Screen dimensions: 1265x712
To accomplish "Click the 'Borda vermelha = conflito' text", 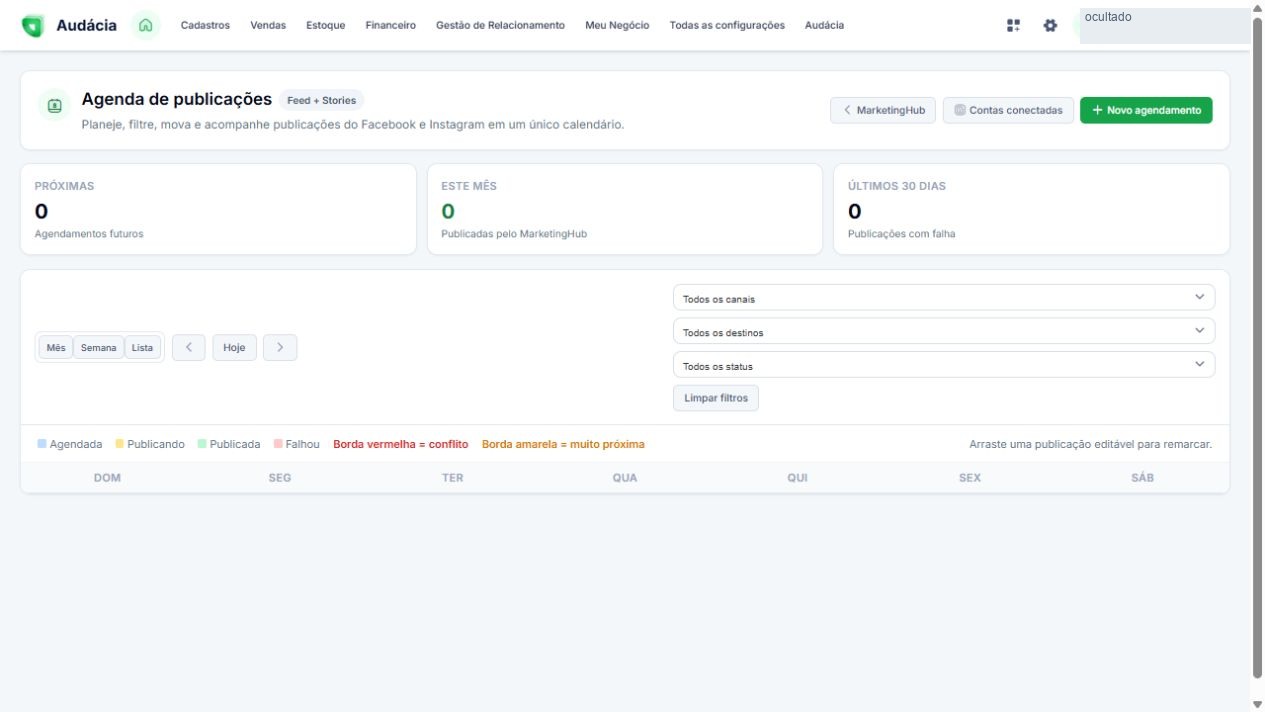I will coord(400,444).
